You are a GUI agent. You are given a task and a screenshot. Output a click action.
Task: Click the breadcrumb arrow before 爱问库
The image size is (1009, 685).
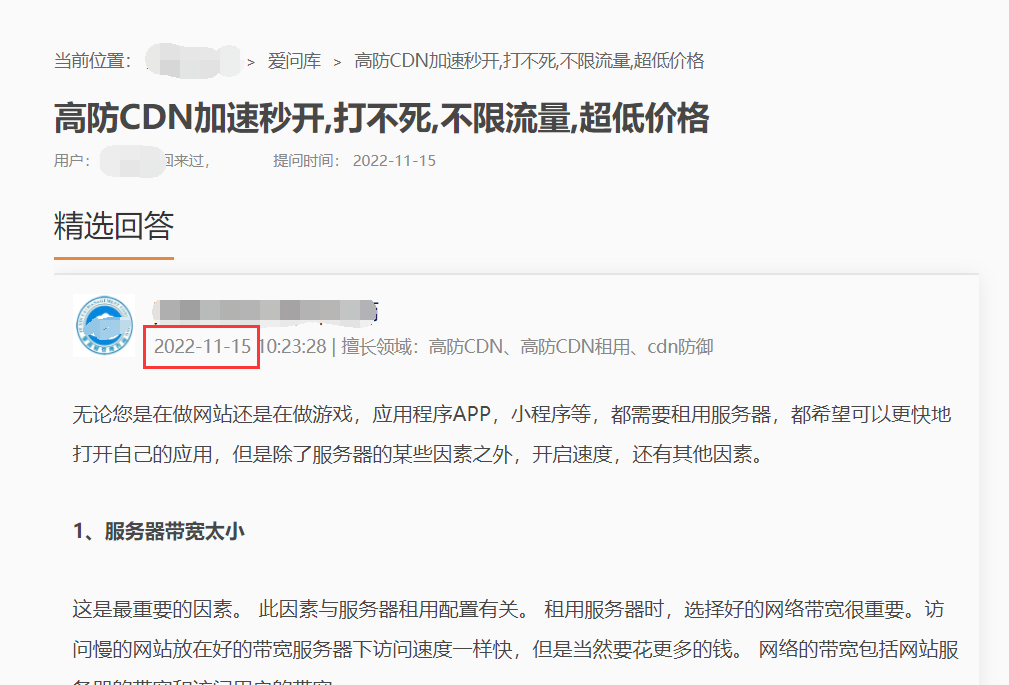tap(251, 62)
